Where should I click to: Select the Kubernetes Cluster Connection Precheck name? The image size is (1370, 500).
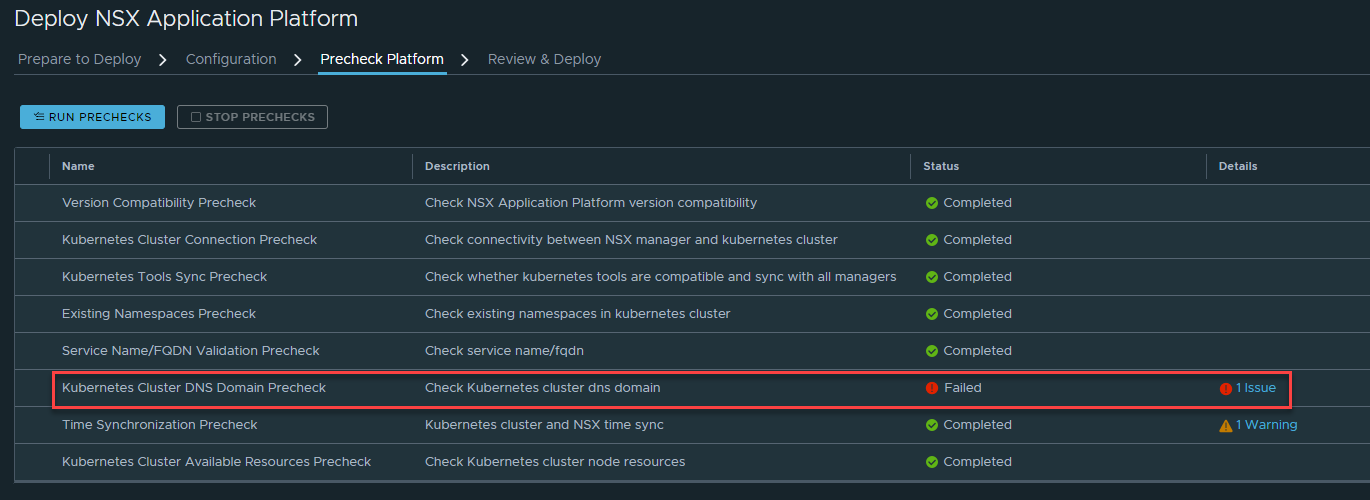(x=189, y=240)
